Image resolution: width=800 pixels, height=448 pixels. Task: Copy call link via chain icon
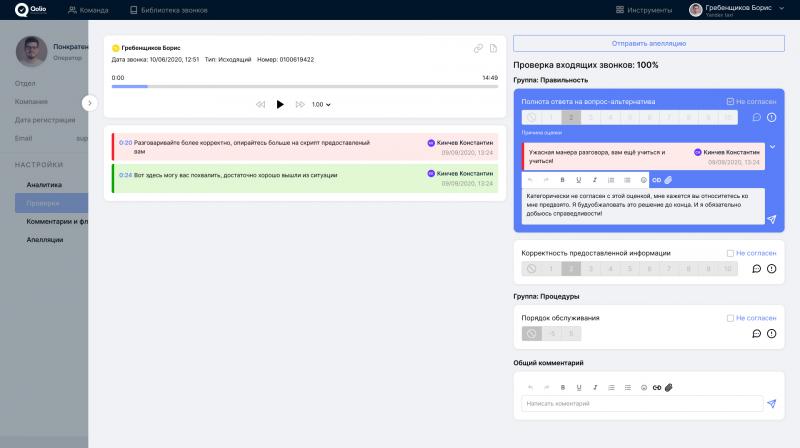(x=478, y=48)
